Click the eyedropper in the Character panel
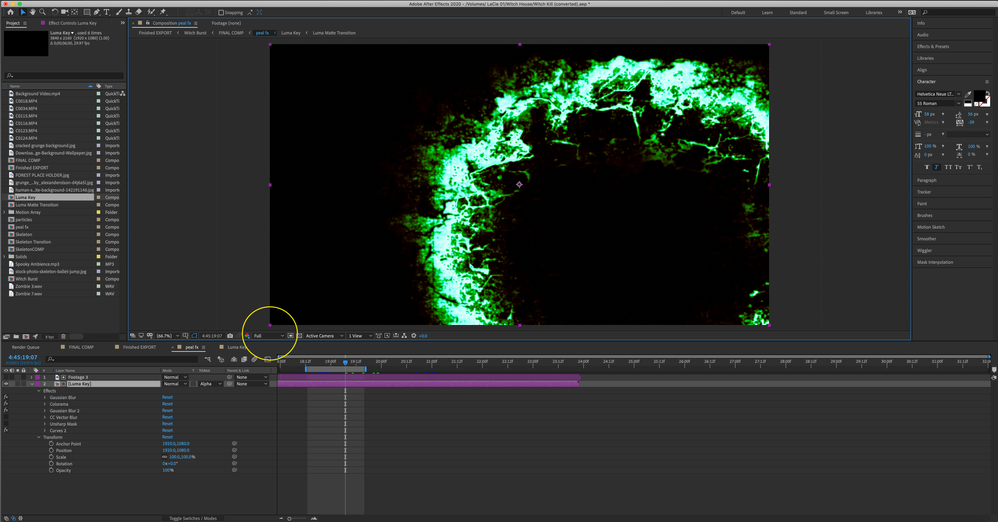The height and width of the screenshot is (522, 998). coord(968,94)
